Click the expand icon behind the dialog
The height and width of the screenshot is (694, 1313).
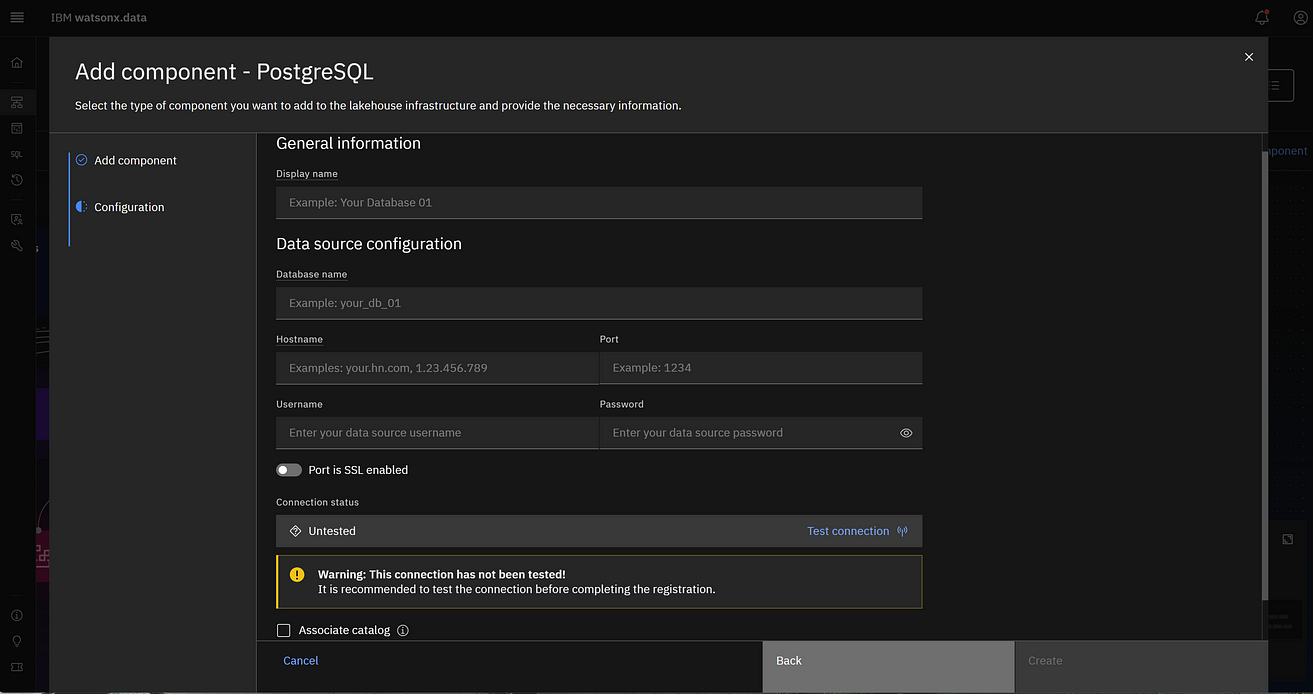[x=1288, y=539]
